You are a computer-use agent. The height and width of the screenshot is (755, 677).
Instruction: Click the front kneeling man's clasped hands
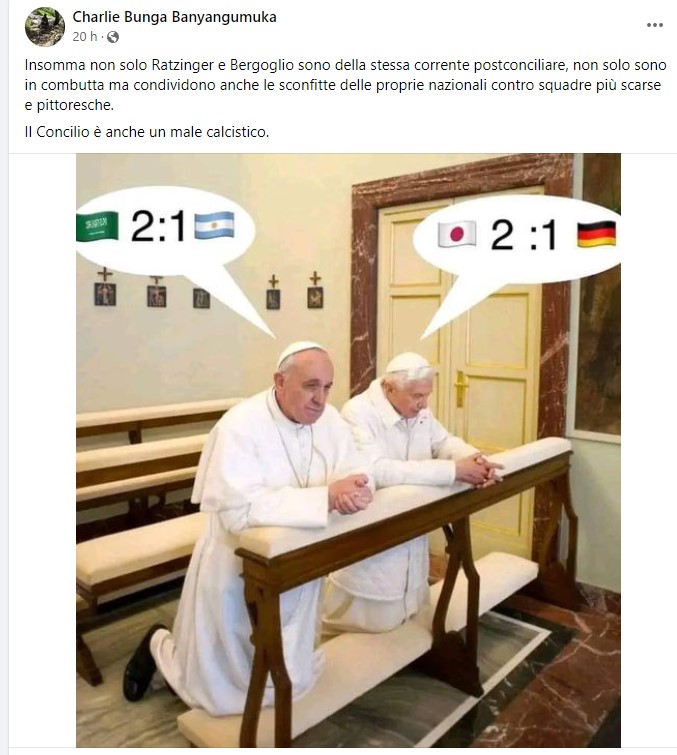[350, 493]
